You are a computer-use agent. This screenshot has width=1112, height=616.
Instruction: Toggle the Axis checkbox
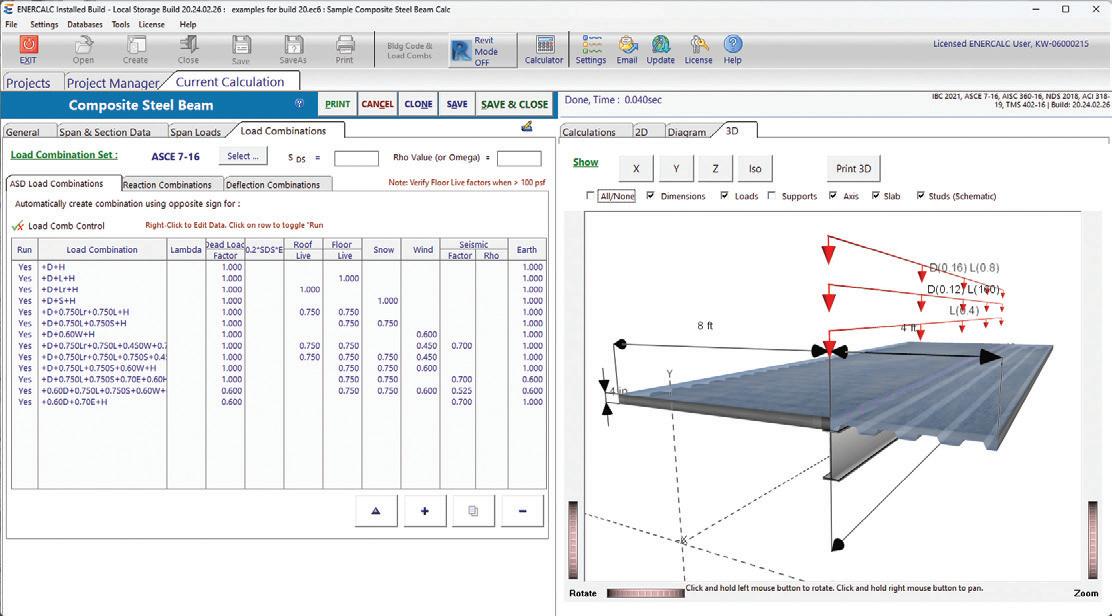point(833,196)
